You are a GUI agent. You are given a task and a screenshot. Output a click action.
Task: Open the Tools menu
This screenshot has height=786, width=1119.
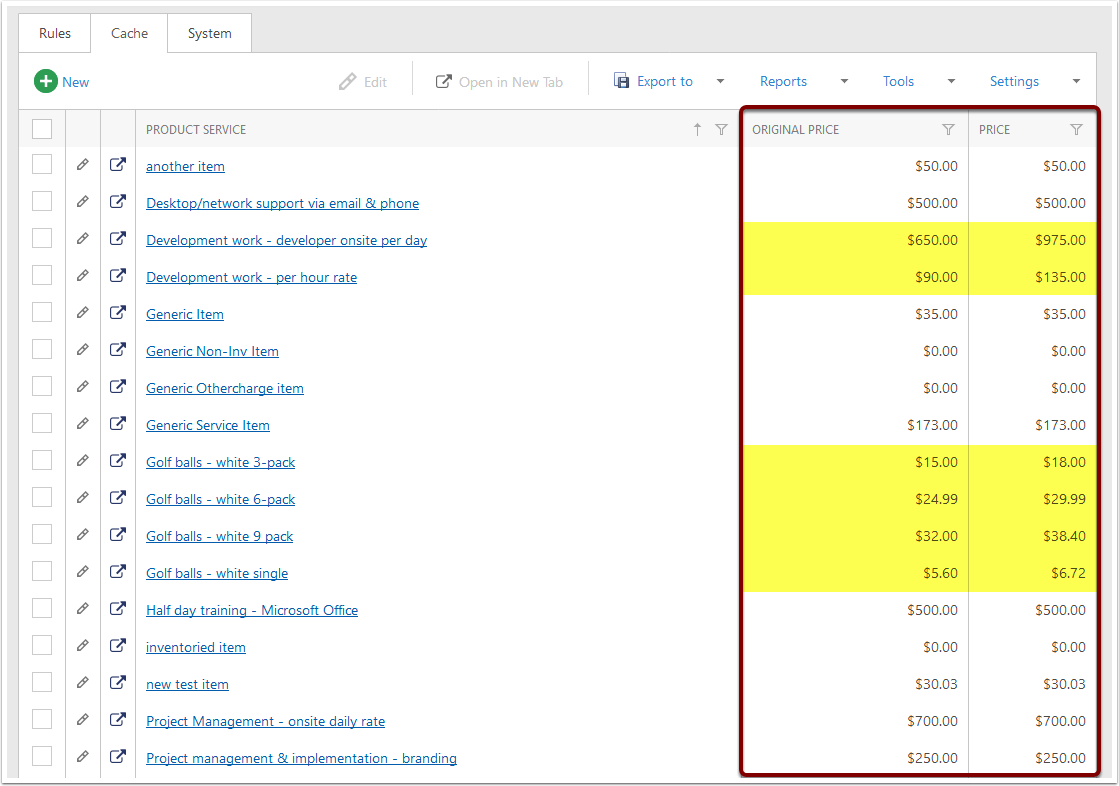[x=898, y=81]
